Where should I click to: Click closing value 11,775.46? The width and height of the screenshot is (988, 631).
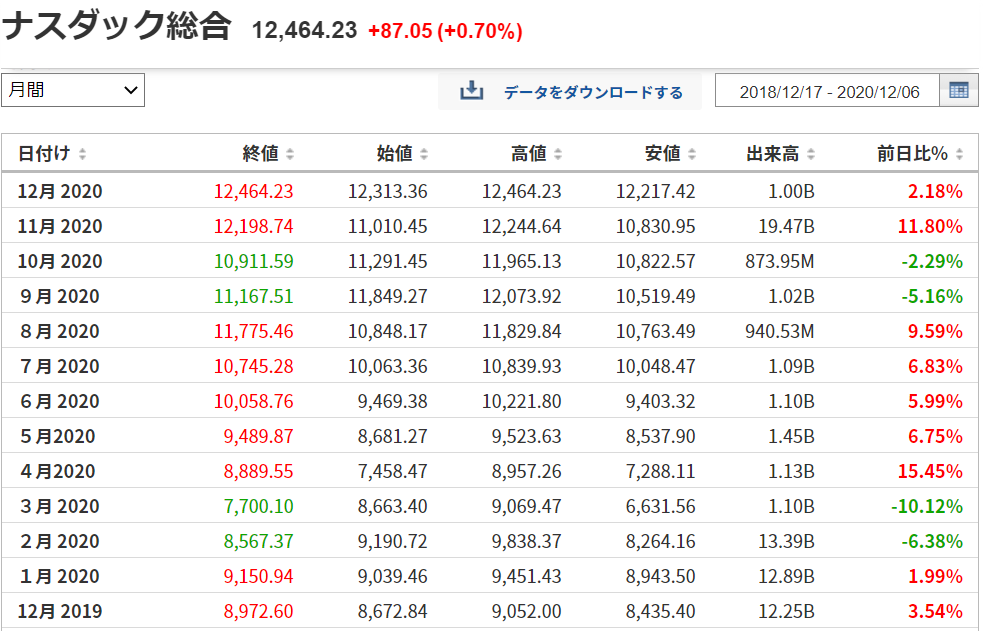253,331
